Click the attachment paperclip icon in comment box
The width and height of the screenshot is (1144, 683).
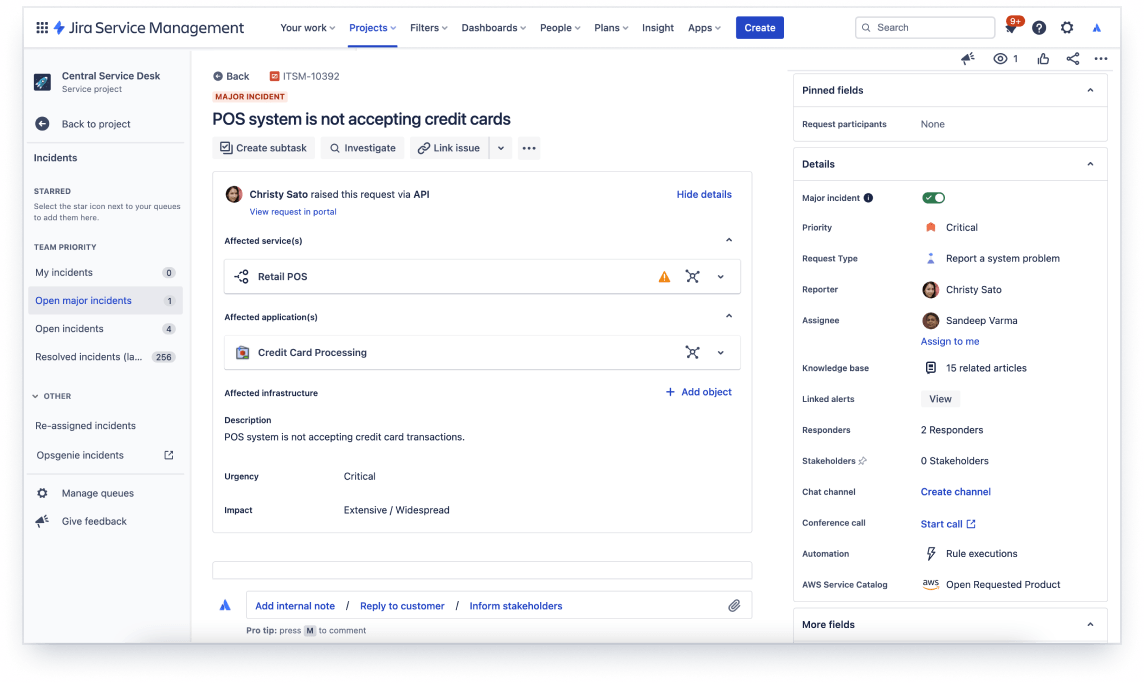(x=734, y=606)
